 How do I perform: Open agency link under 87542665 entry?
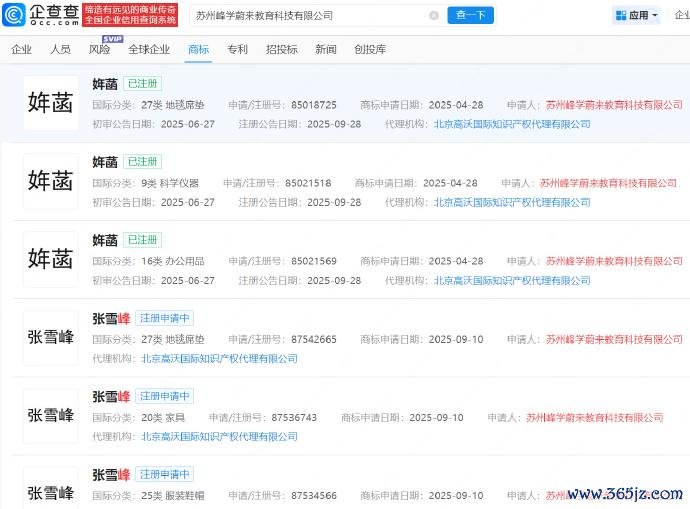coord(219,359)
